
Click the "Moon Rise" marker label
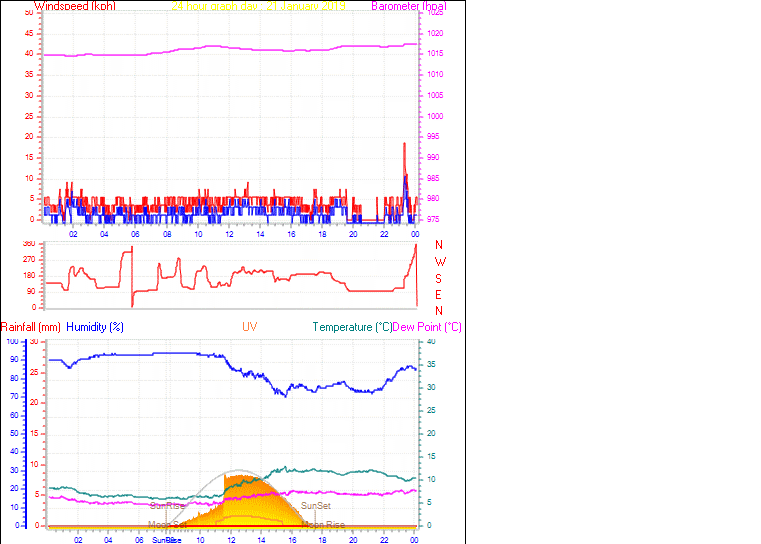click(323, 525)
